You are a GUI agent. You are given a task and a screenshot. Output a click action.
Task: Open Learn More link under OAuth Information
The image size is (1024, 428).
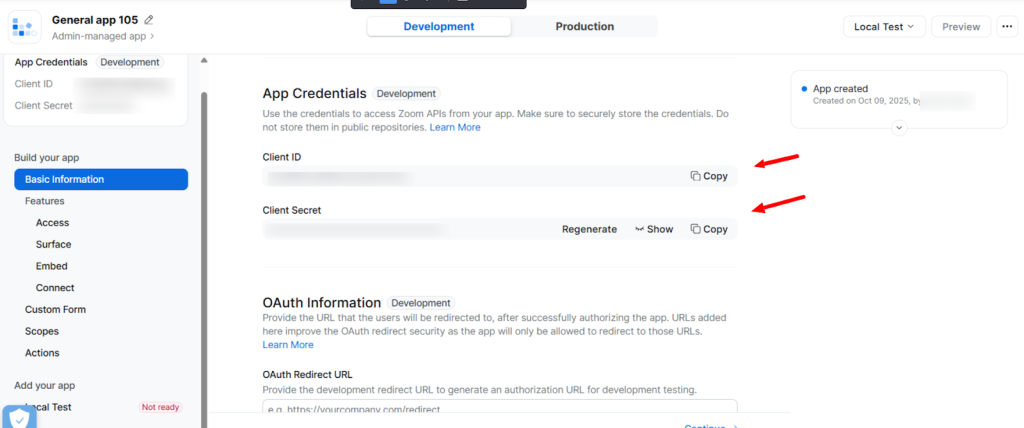click(x=288, y=345)
